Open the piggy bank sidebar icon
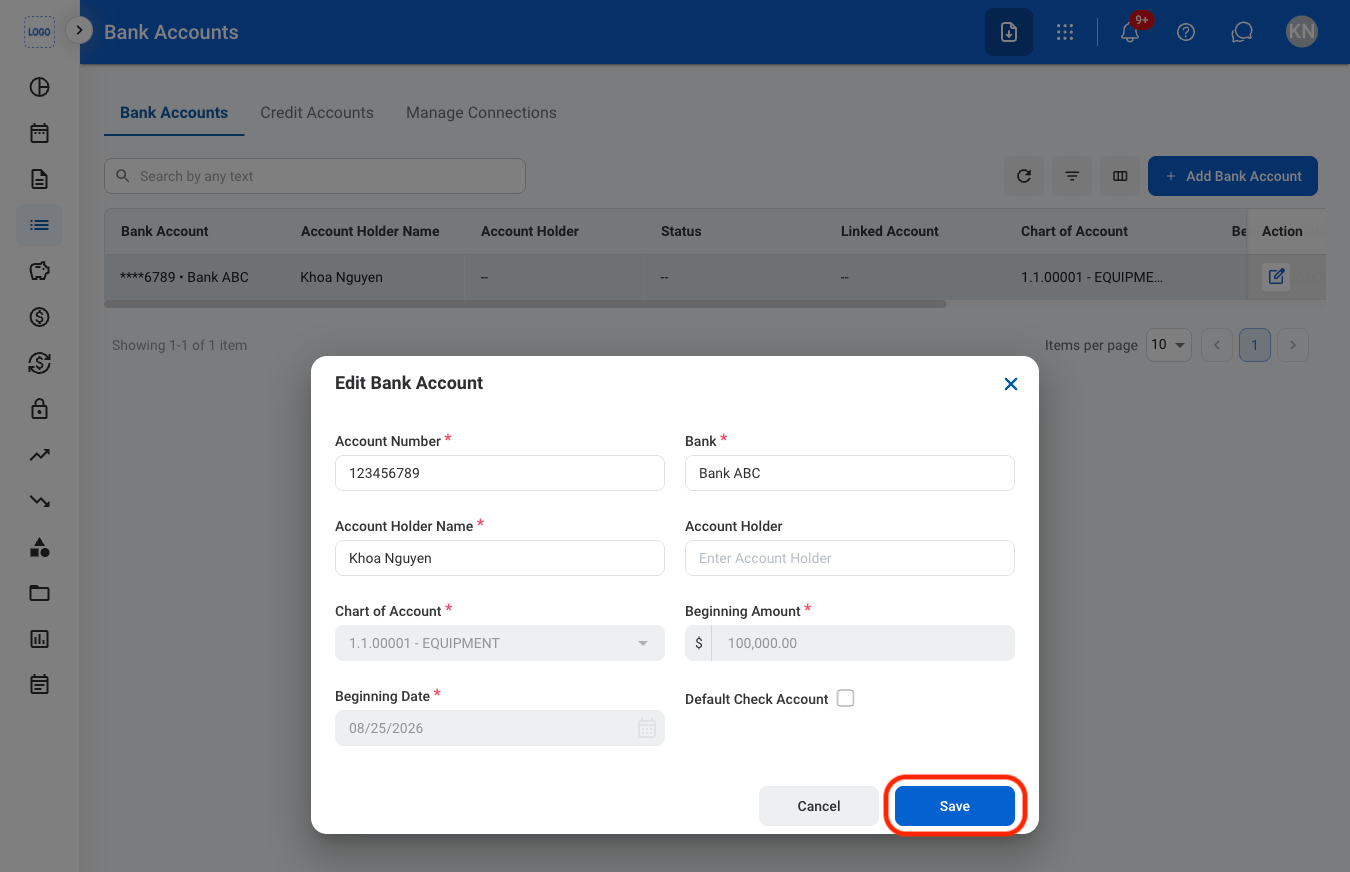The width and height of the screenshot is (1350, 872). coord(39,271)
